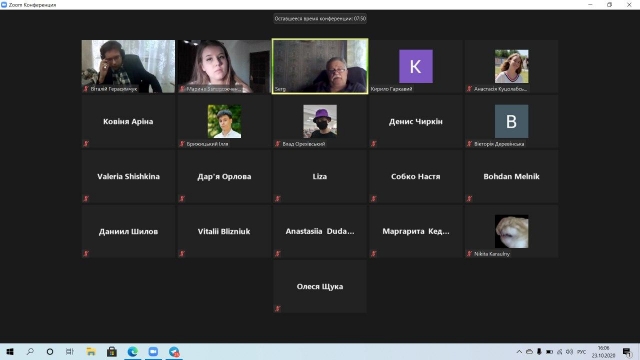Click Анастасія Кушлабо's profile photo
640x360 pixels.
tap(511, 66)
